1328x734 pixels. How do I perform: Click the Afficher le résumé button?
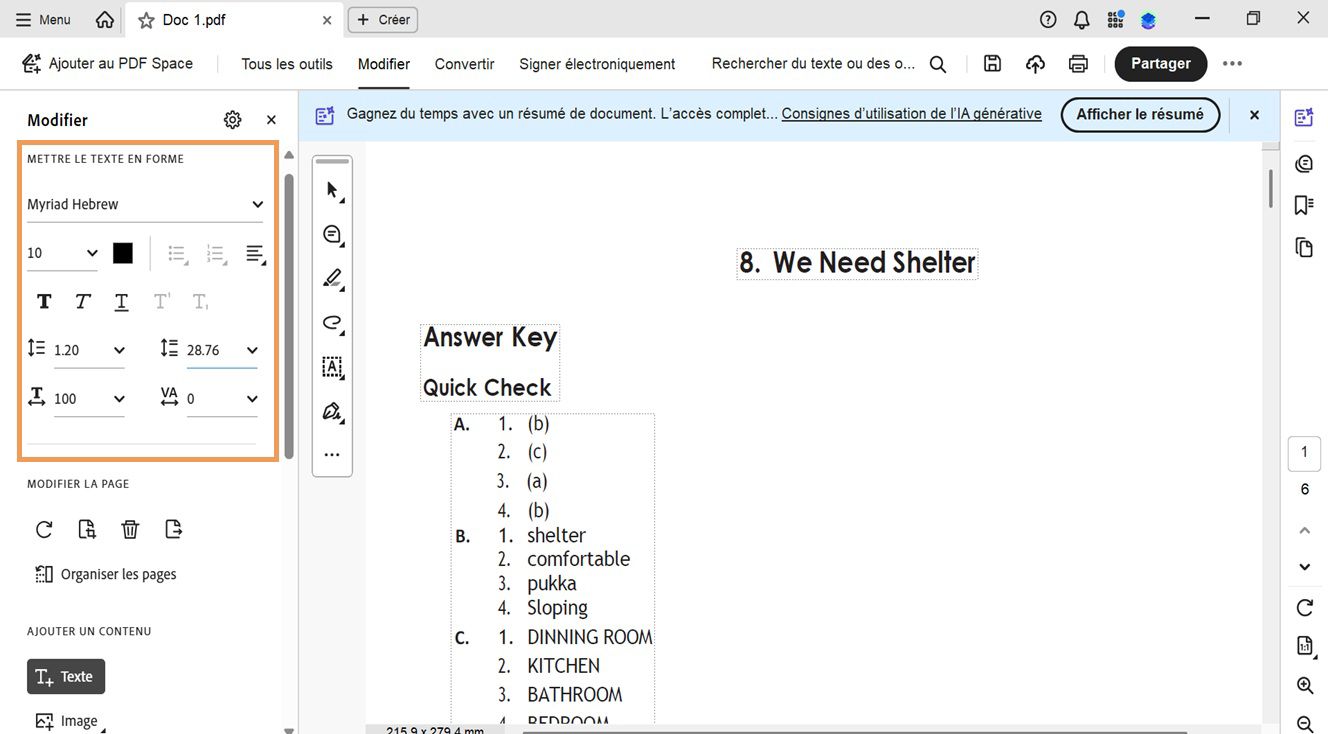pyautogui.click(x=1139, y=114)
